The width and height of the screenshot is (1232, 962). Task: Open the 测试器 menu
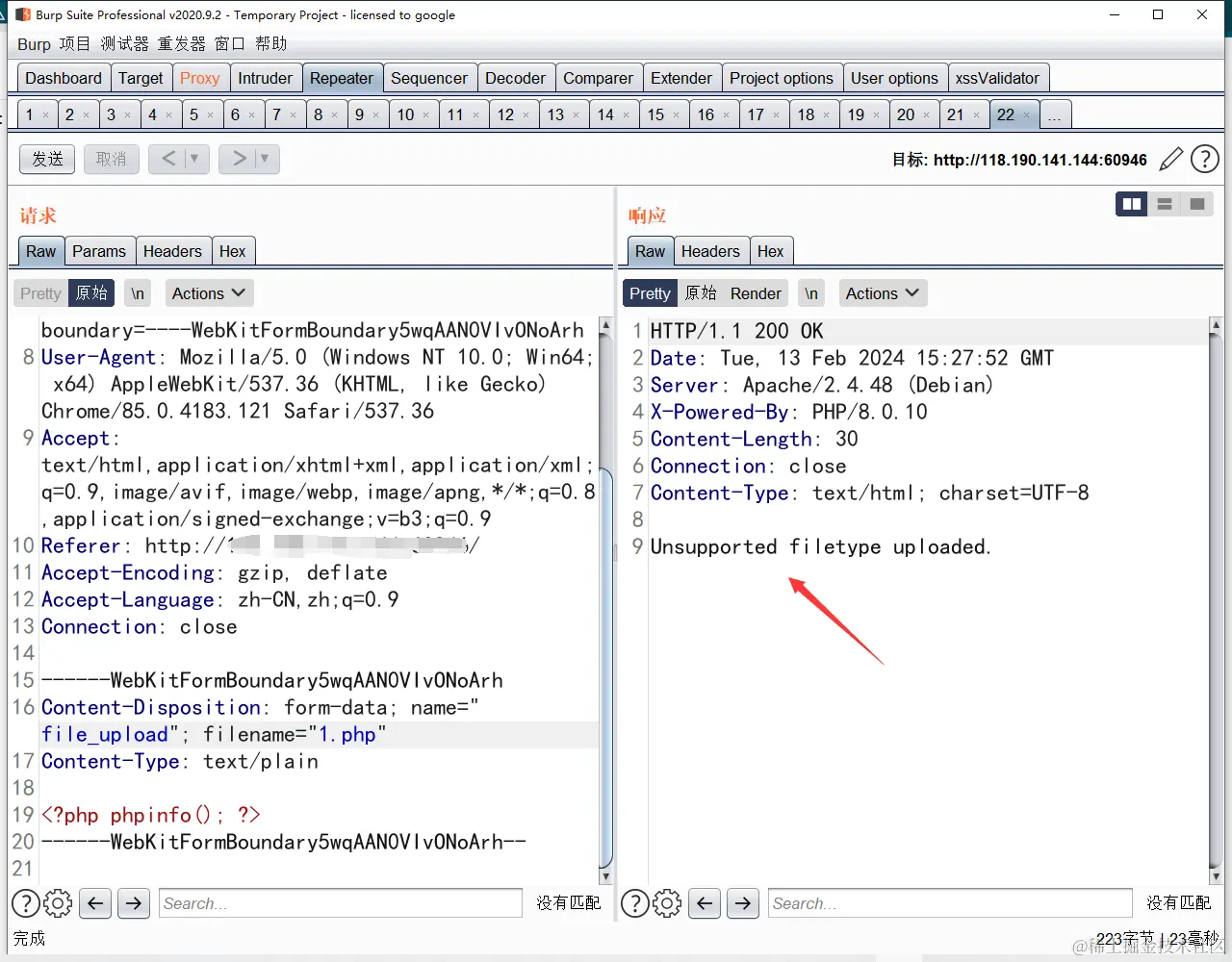click(124, 44)
